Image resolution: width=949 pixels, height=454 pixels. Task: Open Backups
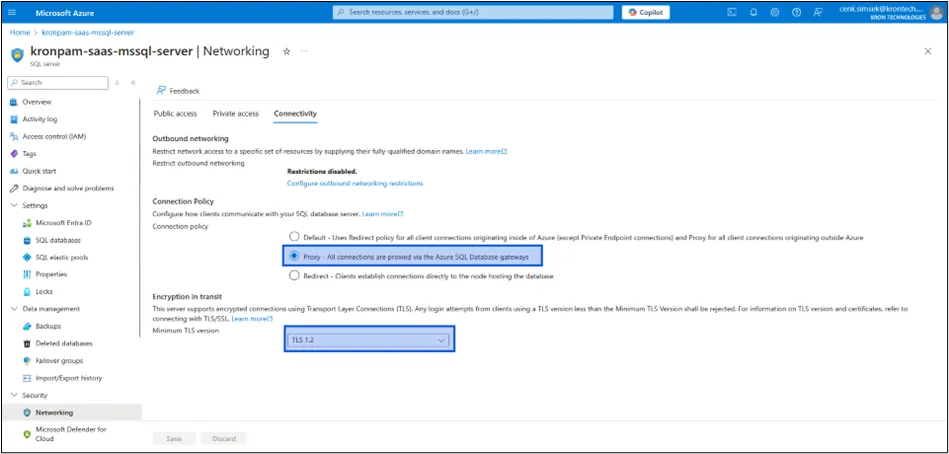(x=48, y=326)
